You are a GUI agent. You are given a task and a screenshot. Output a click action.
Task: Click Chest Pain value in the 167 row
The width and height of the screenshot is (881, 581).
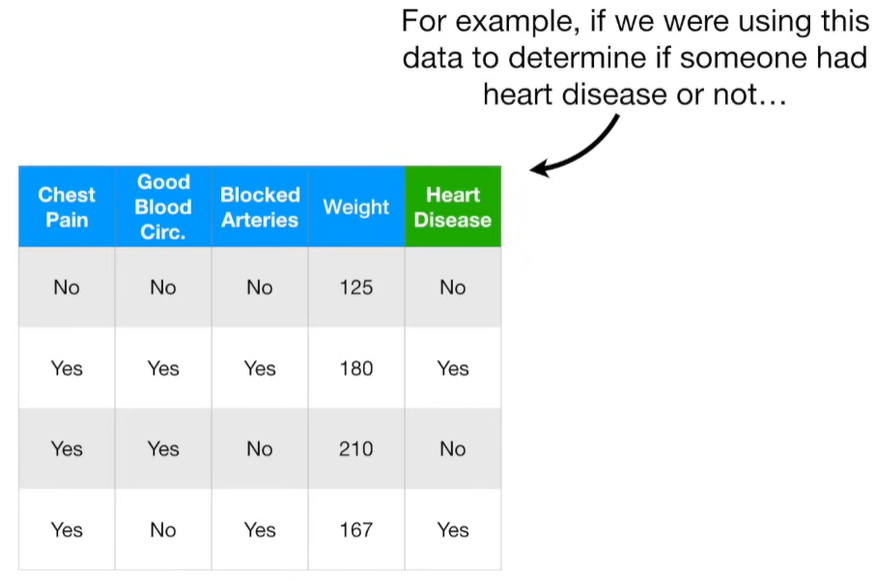click(67, 530)
